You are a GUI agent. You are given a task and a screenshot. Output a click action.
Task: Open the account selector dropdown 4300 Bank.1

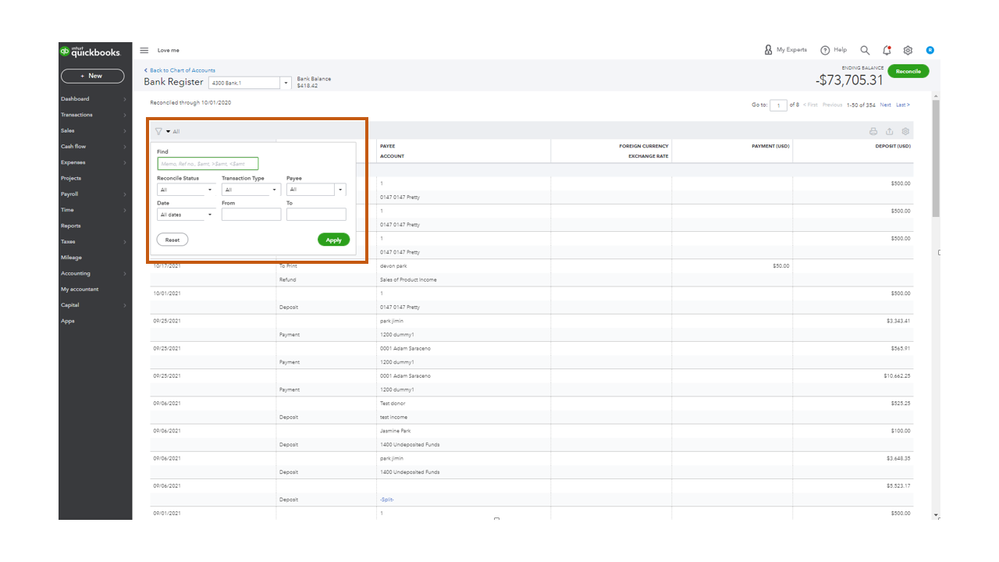pyautogui.click(x=249, y=83)
